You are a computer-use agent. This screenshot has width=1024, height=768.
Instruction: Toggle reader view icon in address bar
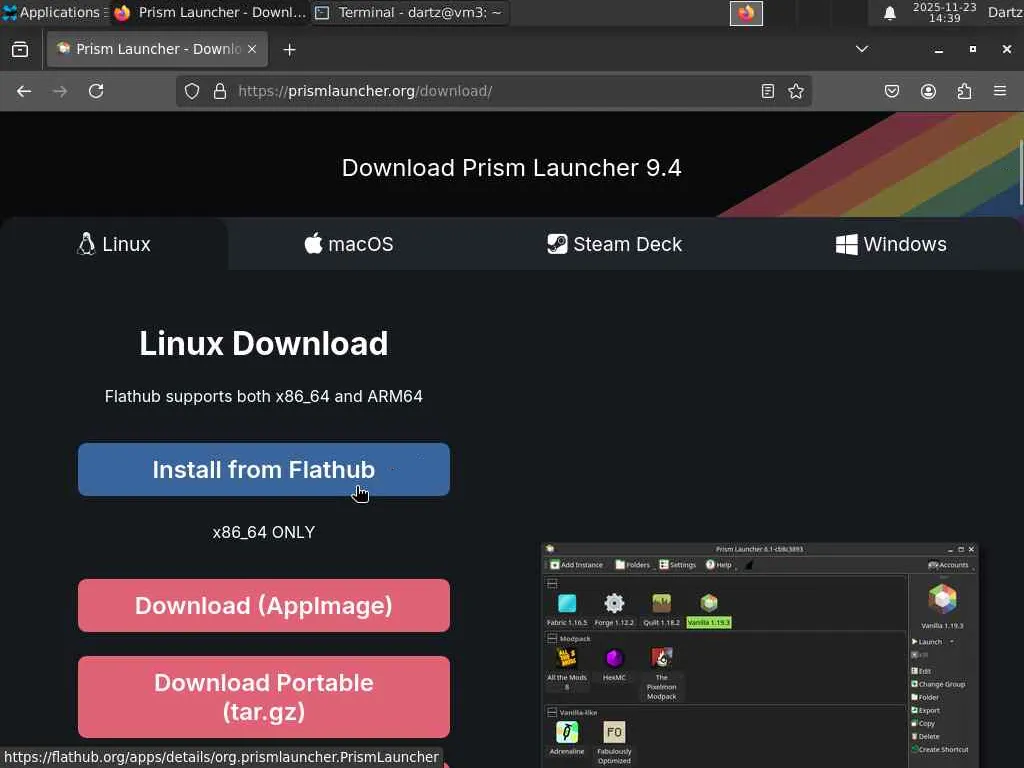point(768,91)
